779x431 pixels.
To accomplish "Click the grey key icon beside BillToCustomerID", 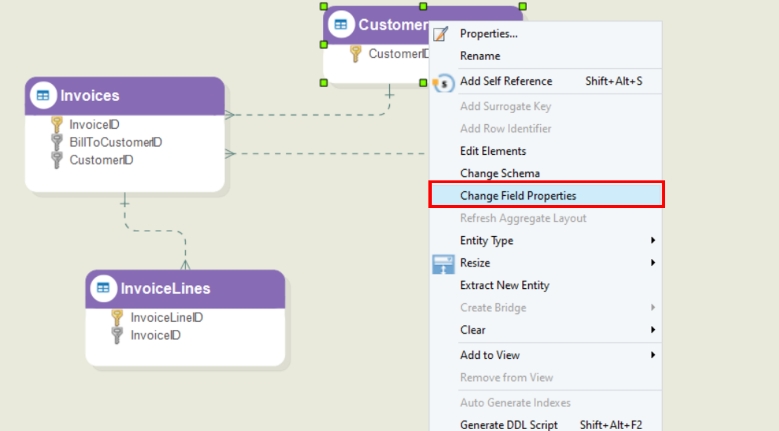I will [57, 142].
